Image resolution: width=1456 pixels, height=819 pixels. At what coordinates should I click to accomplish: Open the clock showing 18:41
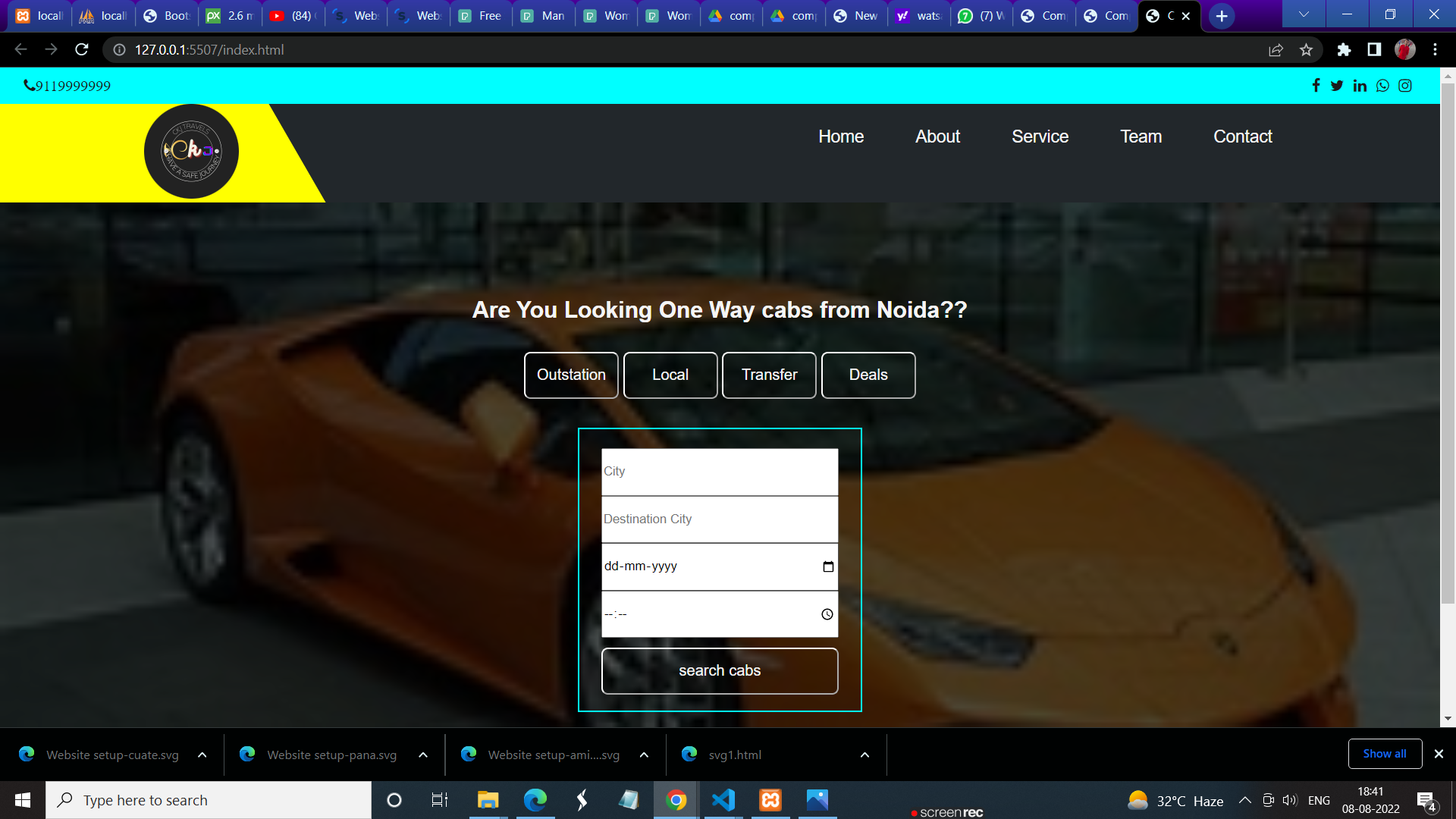pos(1371,800)
